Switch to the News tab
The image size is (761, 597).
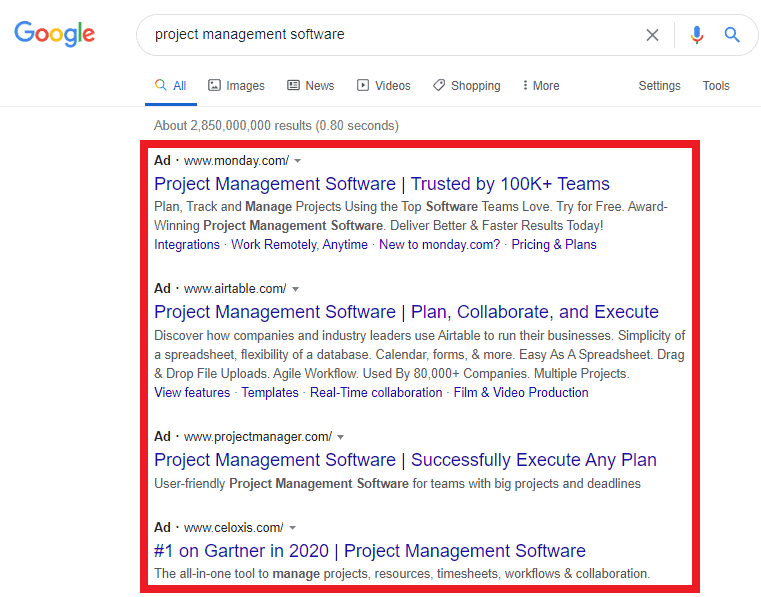click(x=311, y=86)
